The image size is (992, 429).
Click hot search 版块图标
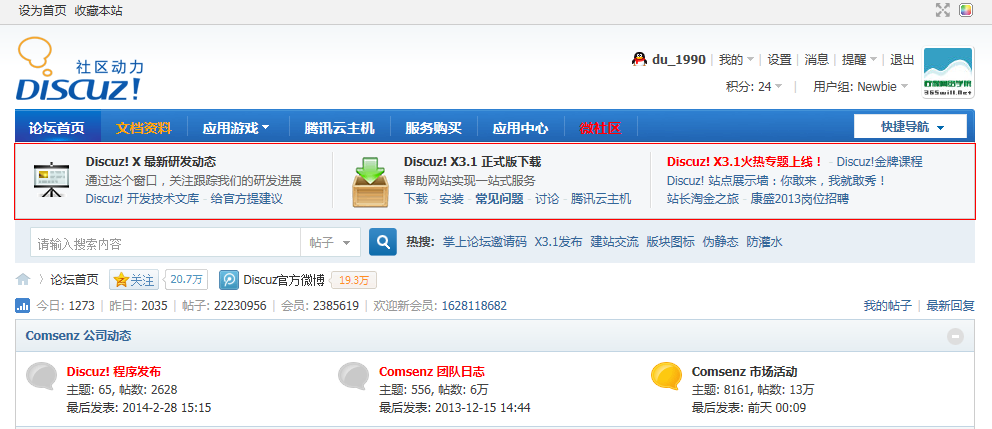(x=671, y=242)
